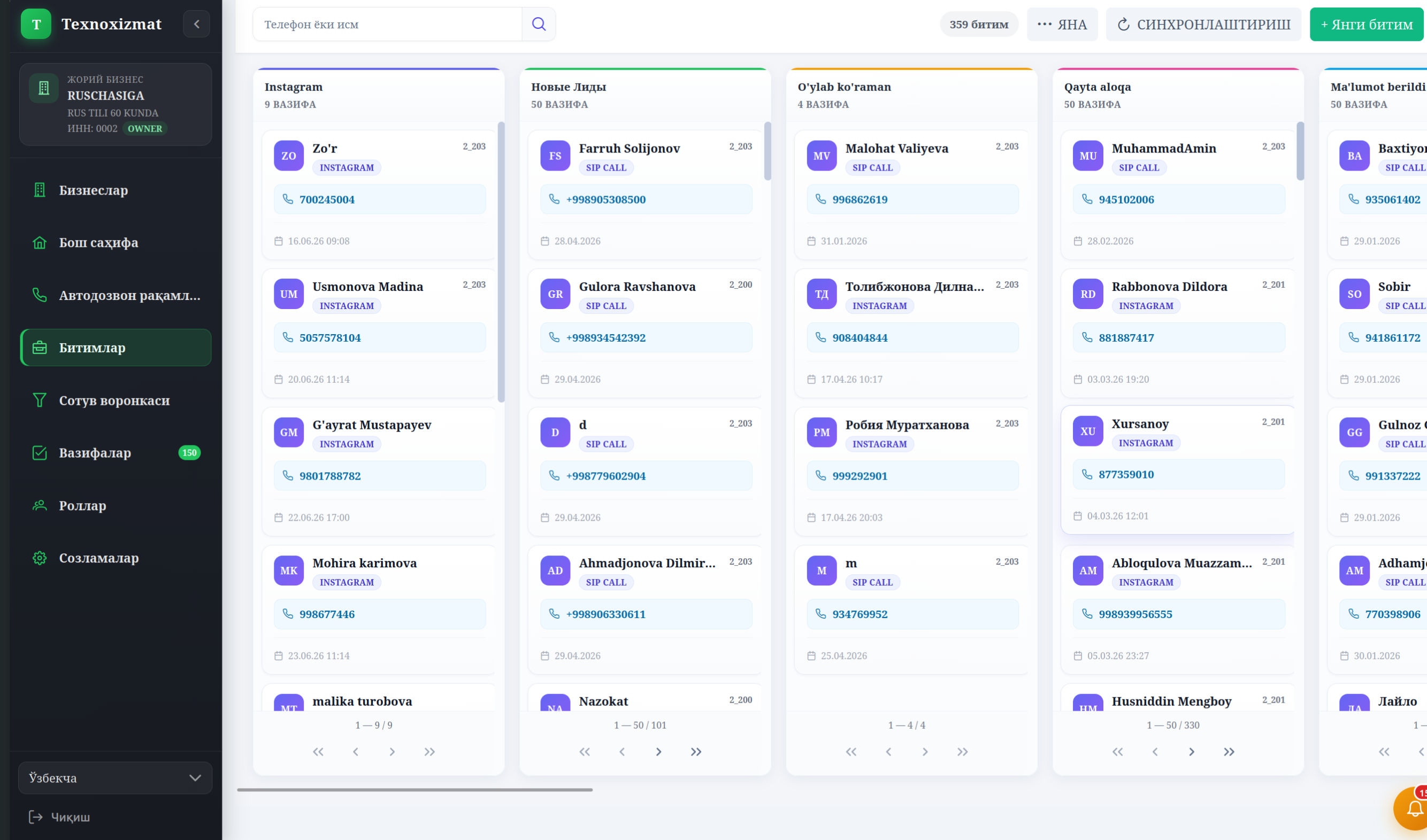Open the notification bell
Viewport: 1427px width, 840px height.
[x=1414, y=810]
